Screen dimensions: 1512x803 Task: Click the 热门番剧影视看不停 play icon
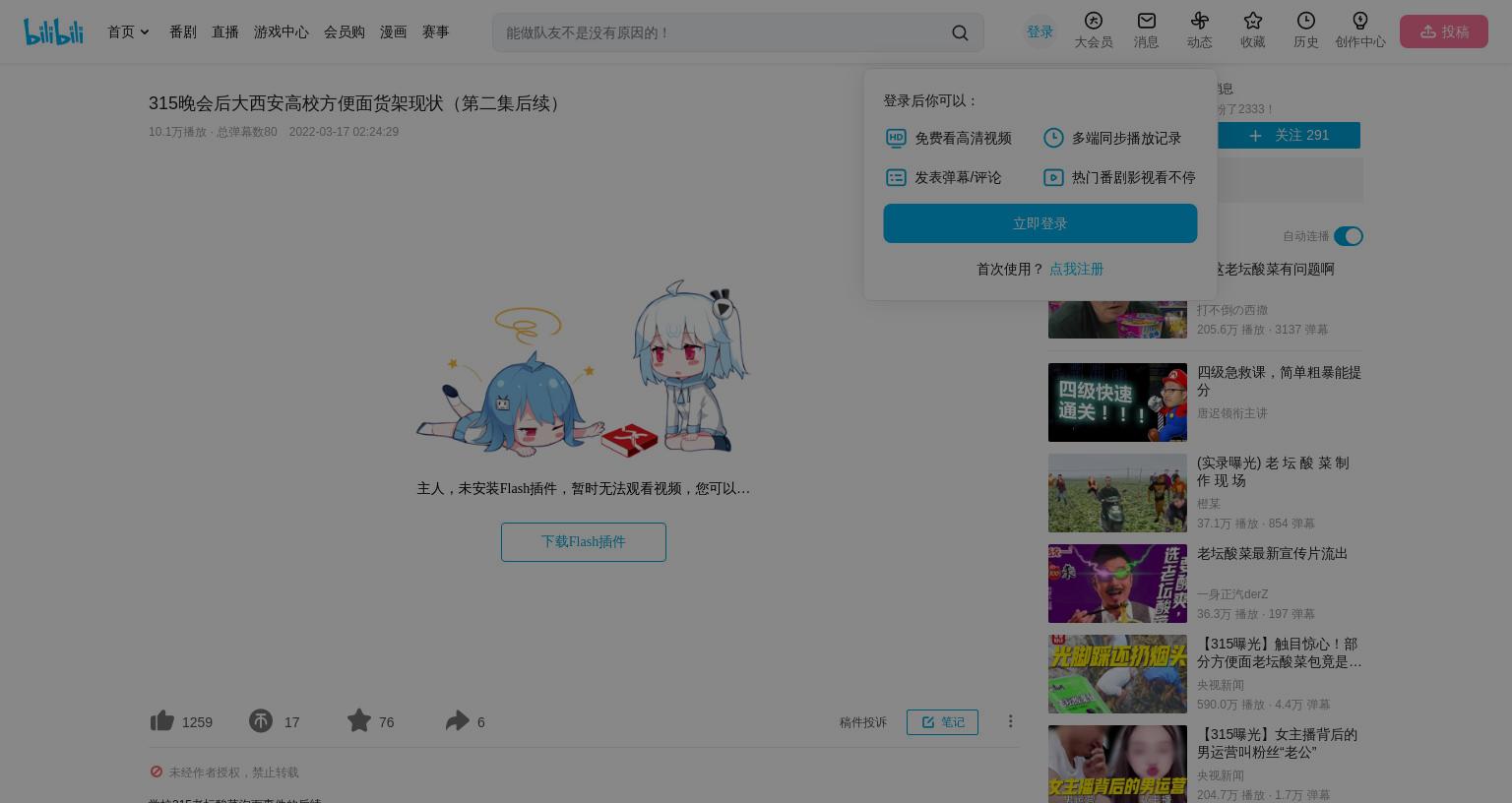1053,177
